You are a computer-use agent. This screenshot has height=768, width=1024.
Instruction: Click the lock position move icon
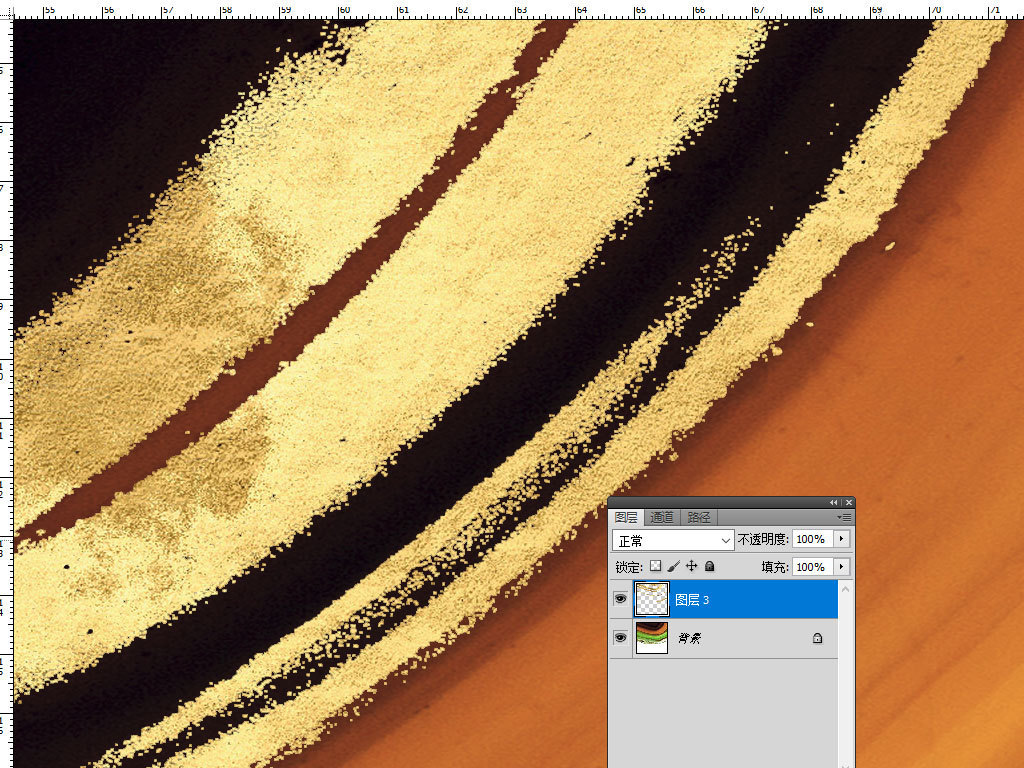(691, 566)
